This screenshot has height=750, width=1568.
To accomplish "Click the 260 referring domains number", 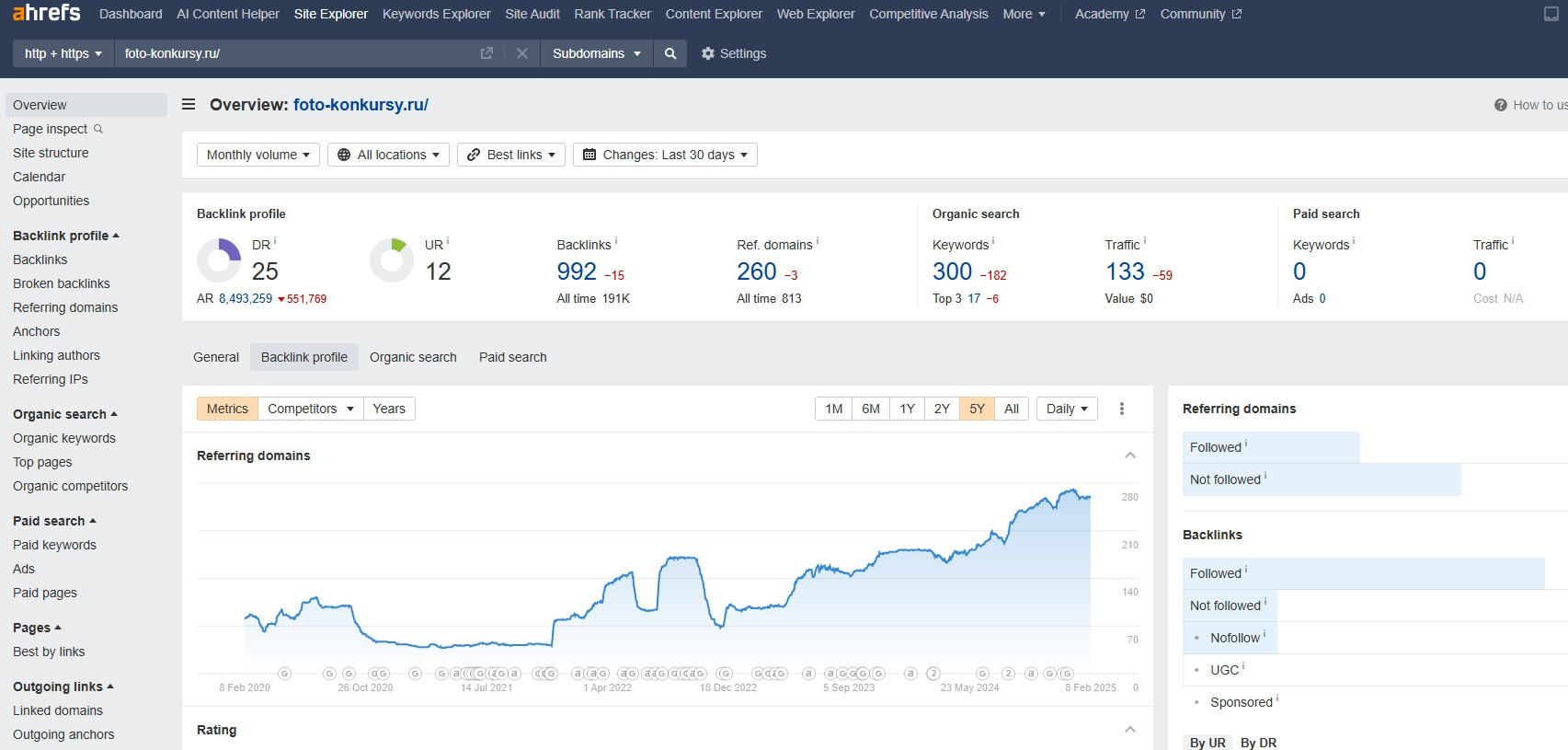I will tap(757, 271).
